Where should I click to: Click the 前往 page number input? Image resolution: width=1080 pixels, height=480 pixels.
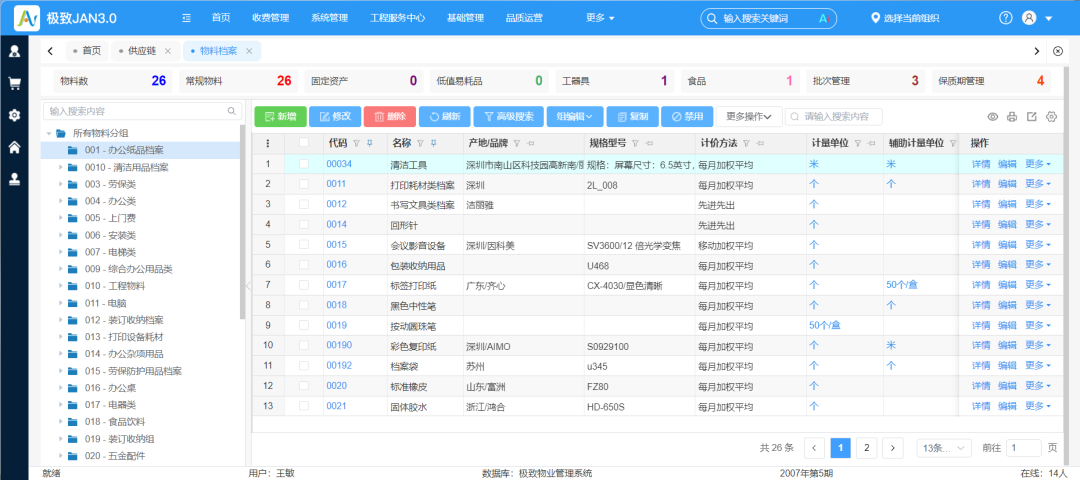pos(1024,448)
